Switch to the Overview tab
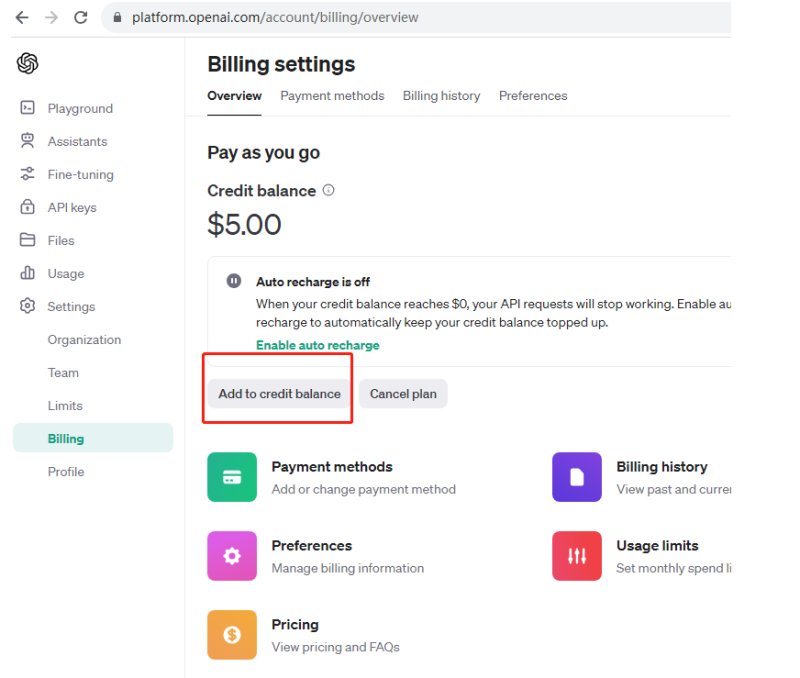Image resolution: width=800 pixels, height=678 pixels. (x=234, y=95)
